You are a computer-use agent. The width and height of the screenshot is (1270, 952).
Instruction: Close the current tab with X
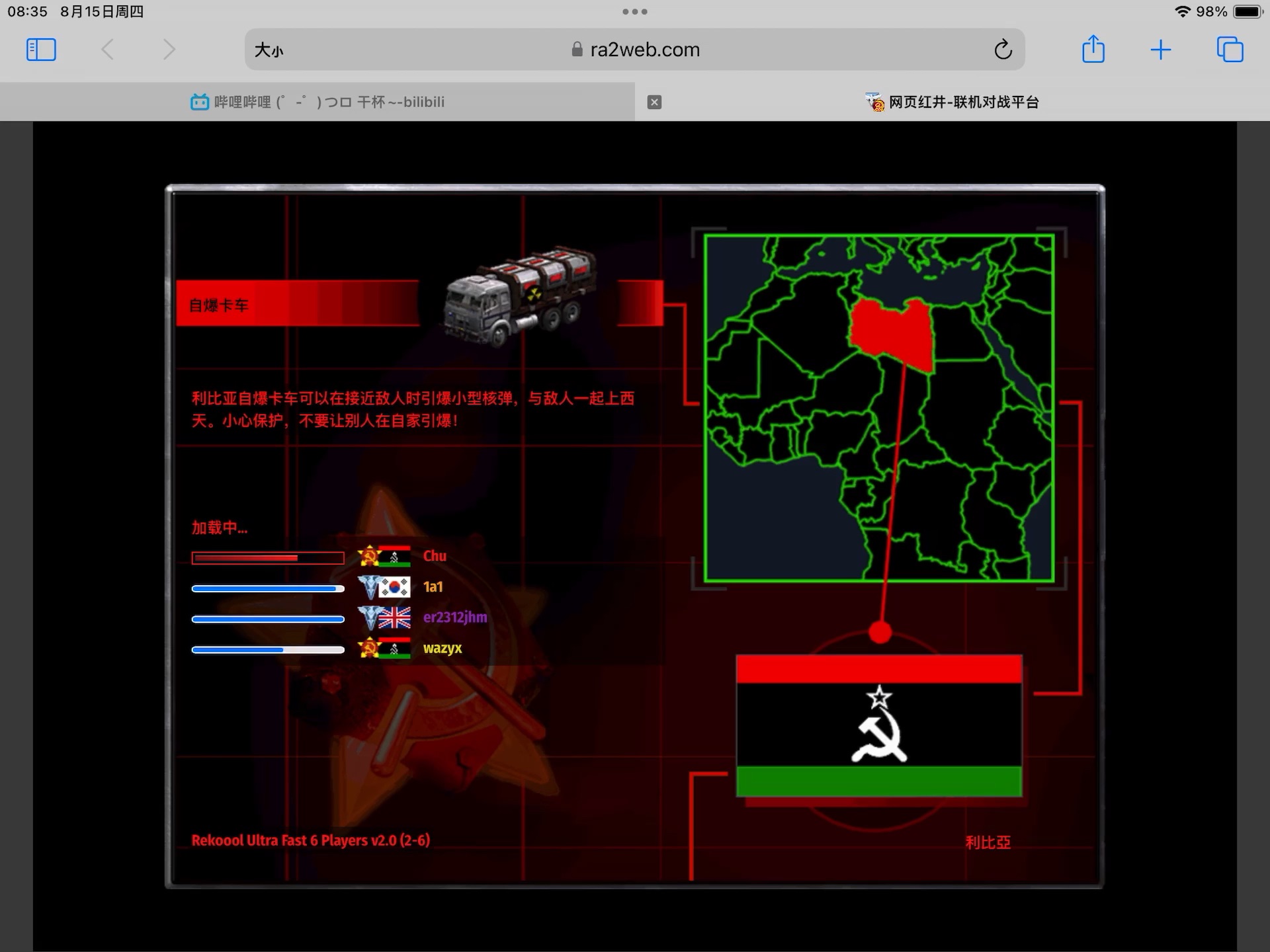pos(654,102)
